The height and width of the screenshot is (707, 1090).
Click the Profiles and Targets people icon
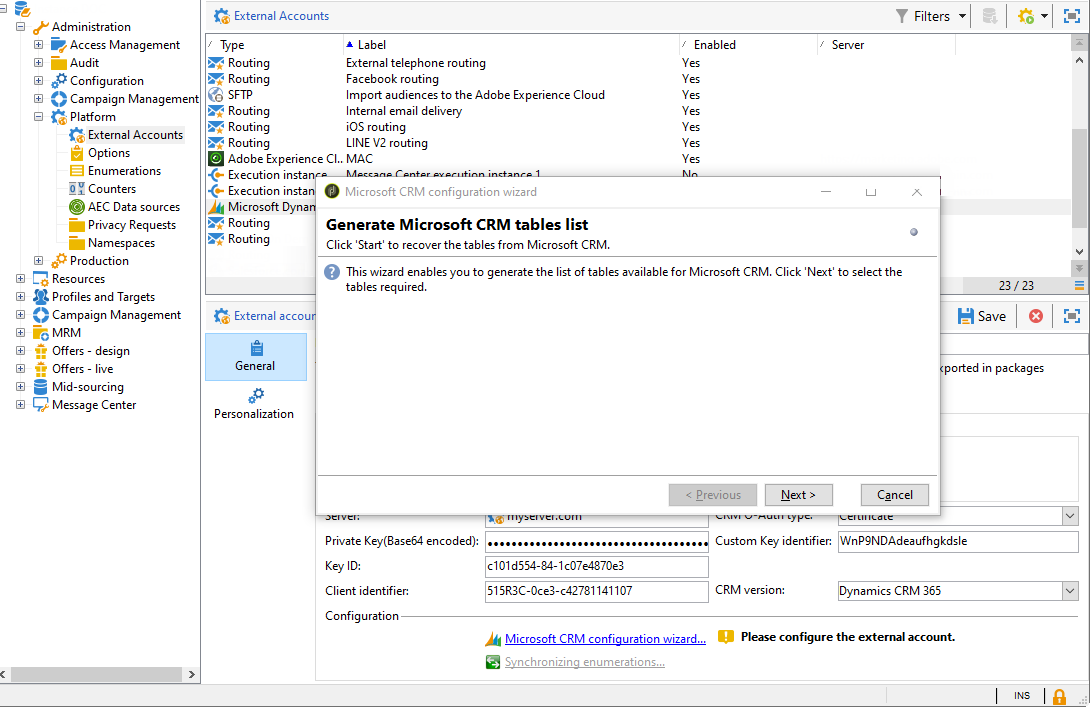(x=41, y=297)
